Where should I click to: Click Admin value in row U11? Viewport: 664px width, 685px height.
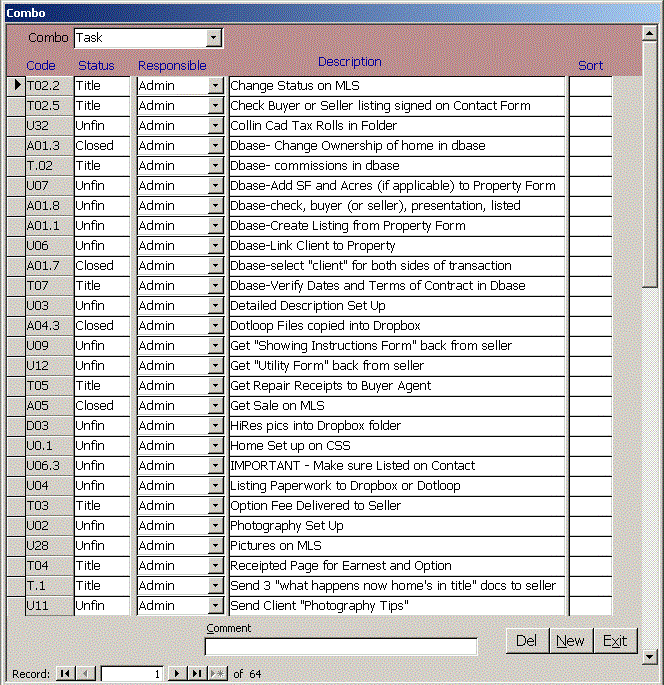pos(173,606)
